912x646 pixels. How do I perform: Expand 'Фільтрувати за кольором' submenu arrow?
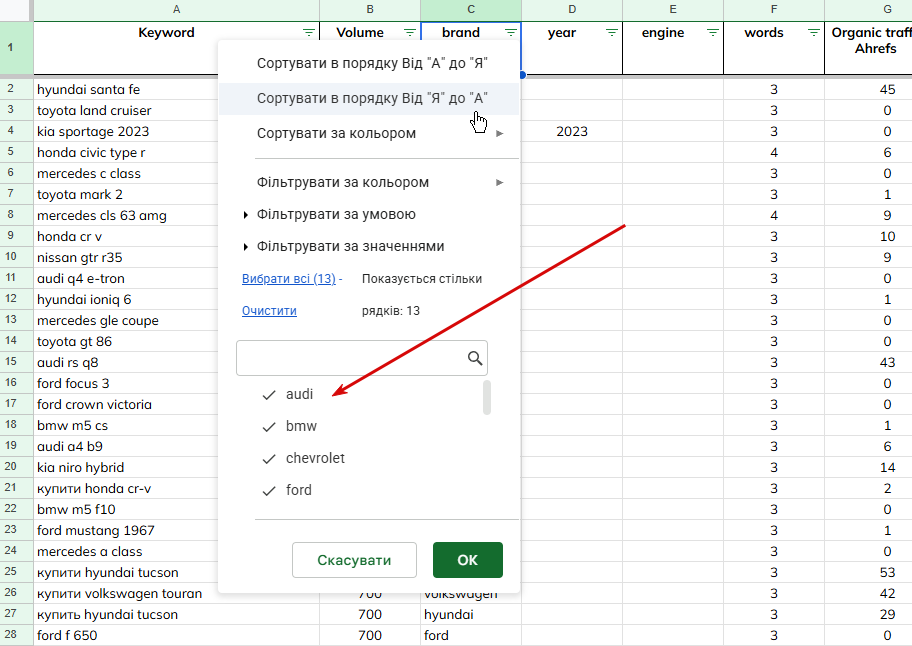coord(499,183)
